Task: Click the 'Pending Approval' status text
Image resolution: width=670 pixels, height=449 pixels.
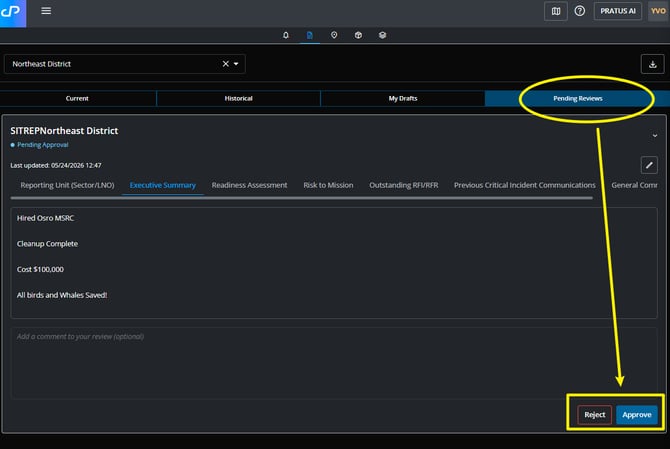Action: click(43, 145)
